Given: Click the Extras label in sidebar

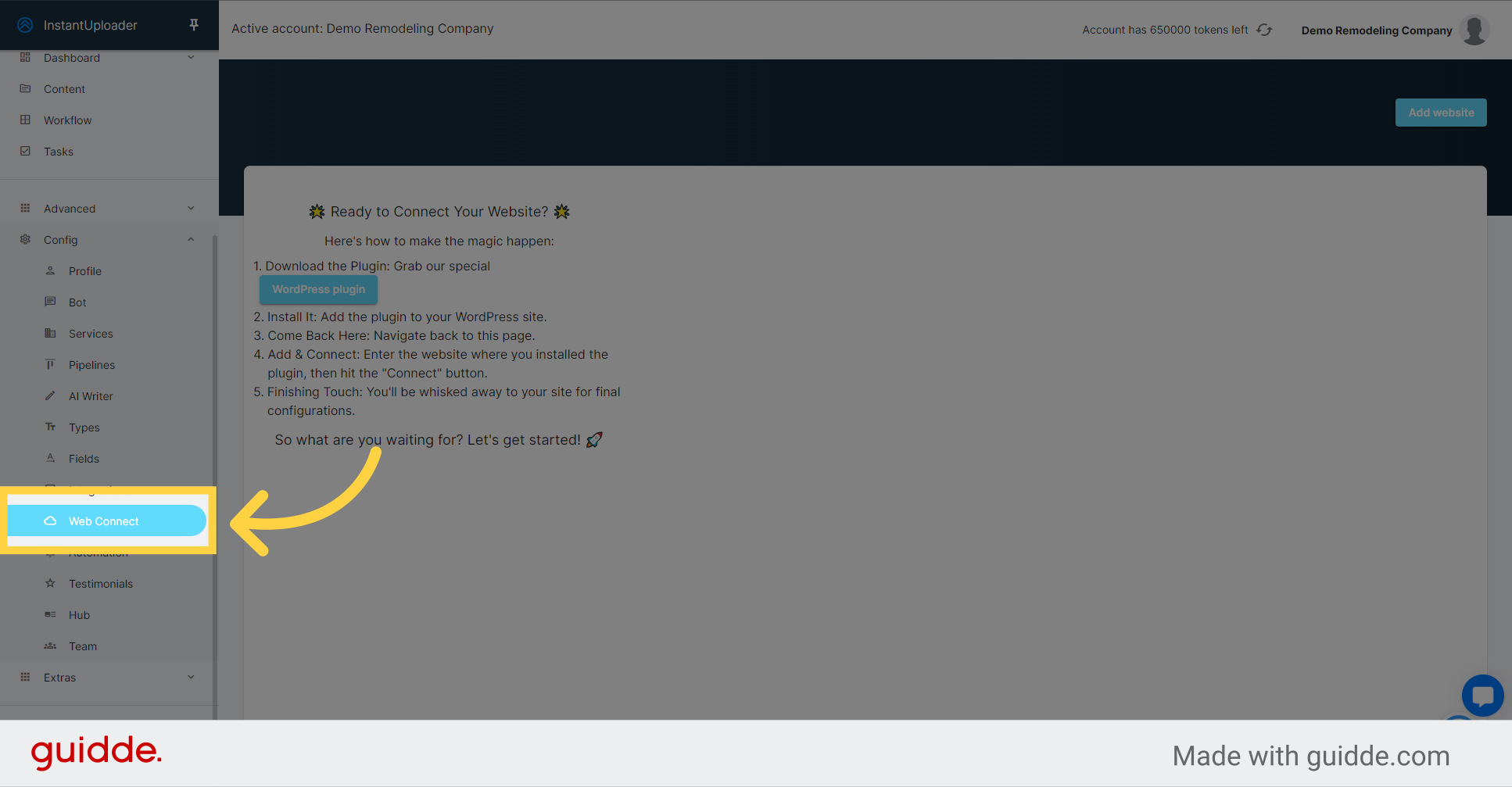Looking at the screenshot, I should [59, 678].
